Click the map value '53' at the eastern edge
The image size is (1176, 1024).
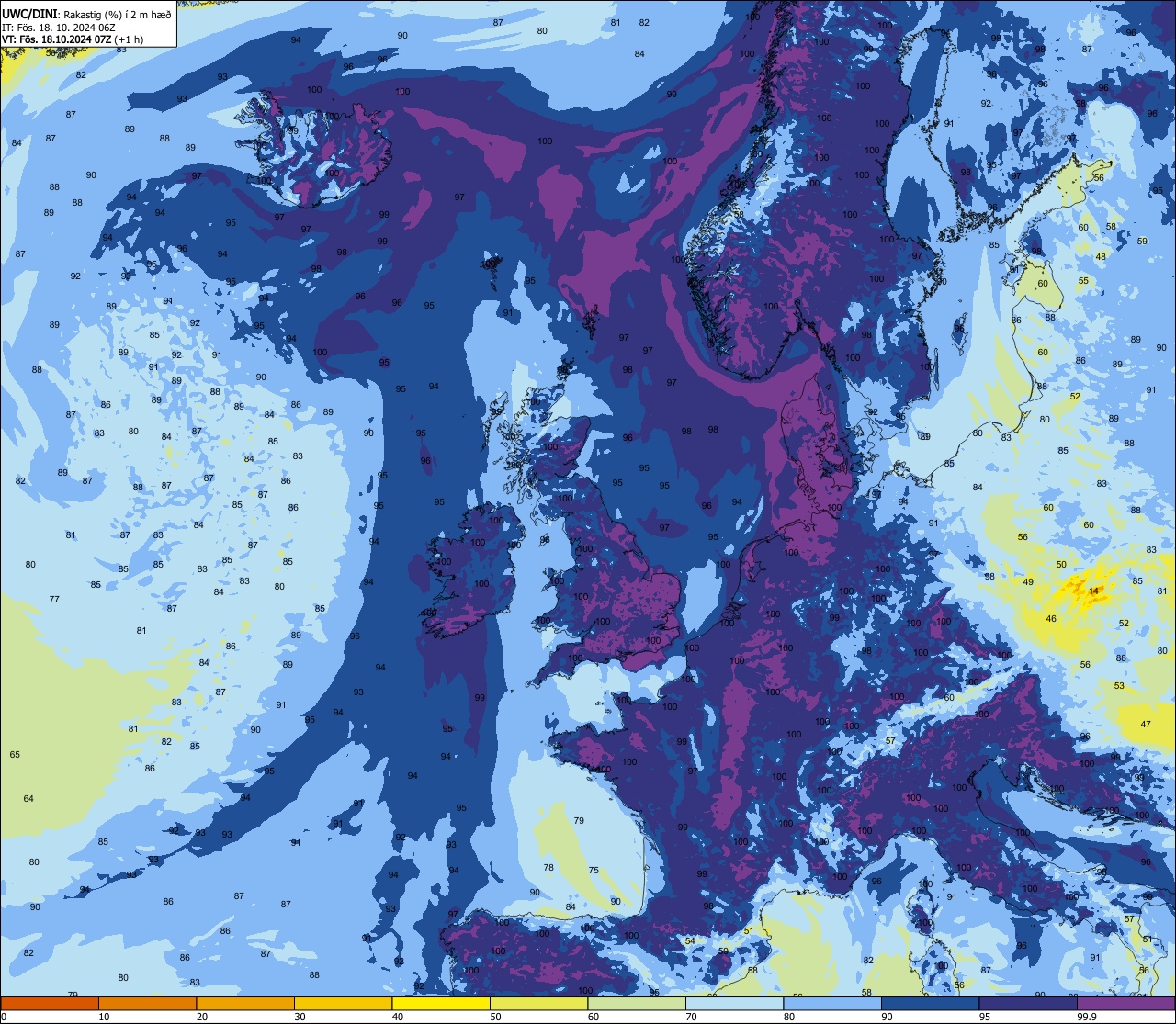1119,686
